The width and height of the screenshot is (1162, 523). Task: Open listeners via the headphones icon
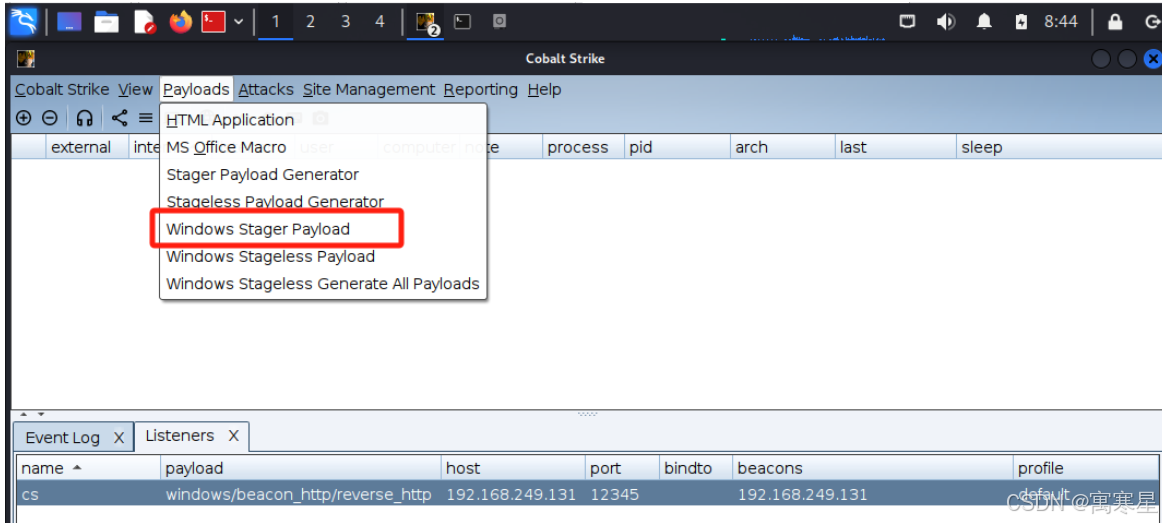tap(85, 118)
